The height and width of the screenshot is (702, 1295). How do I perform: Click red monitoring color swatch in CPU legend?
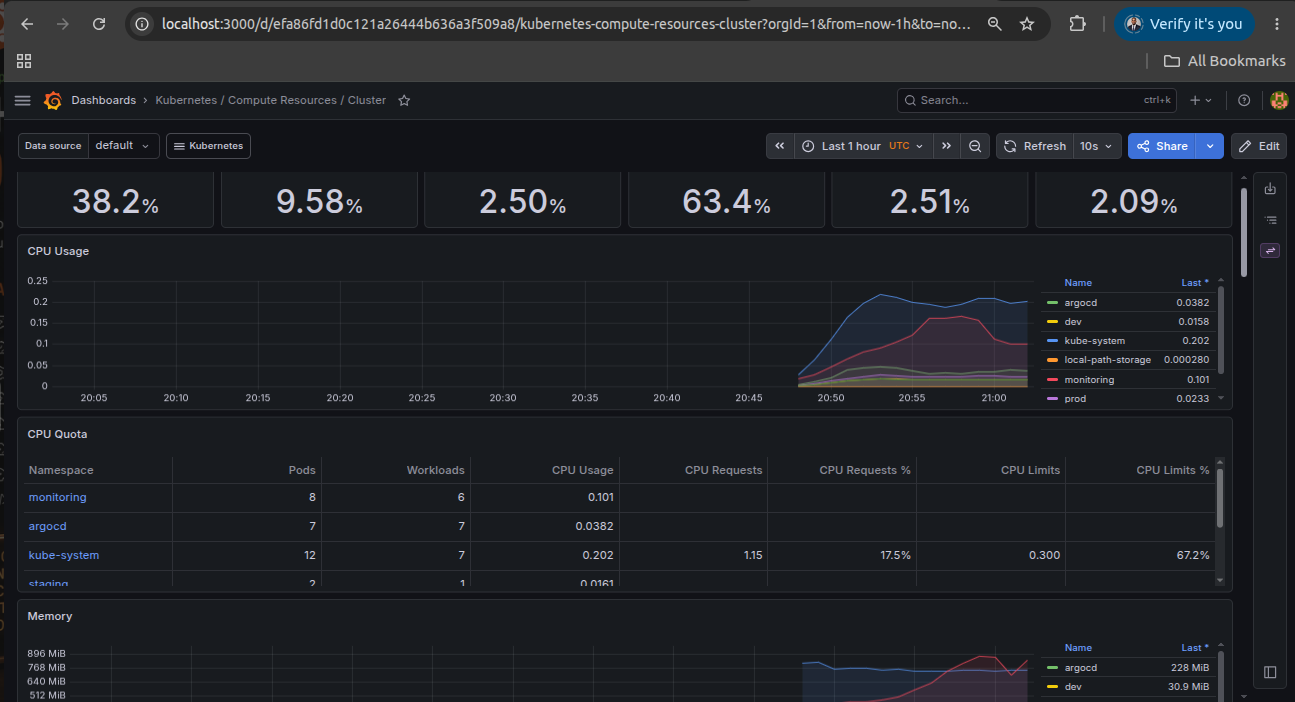tap(1052, 380)
